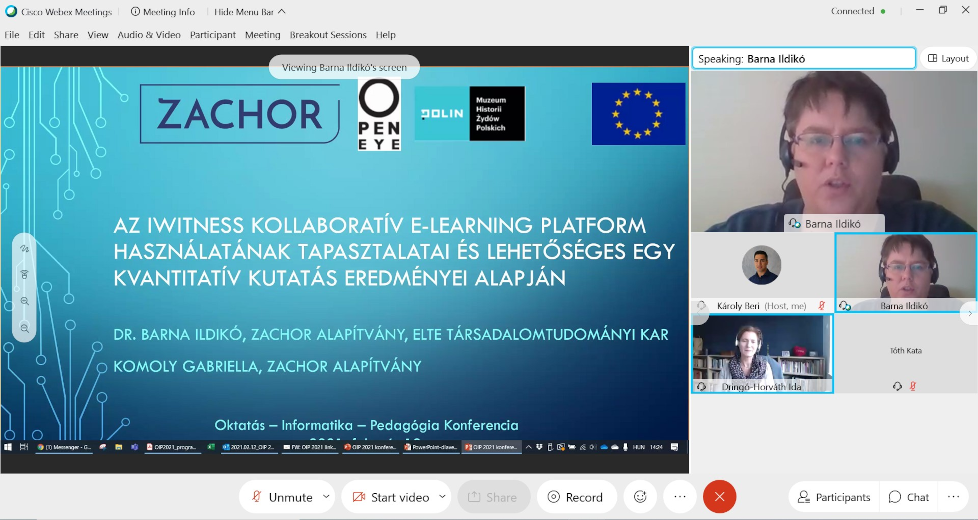Screen dimensions: 978x520
Task: Click the Cisco Webex Meetings logo icon
Action: pos(11,11)
